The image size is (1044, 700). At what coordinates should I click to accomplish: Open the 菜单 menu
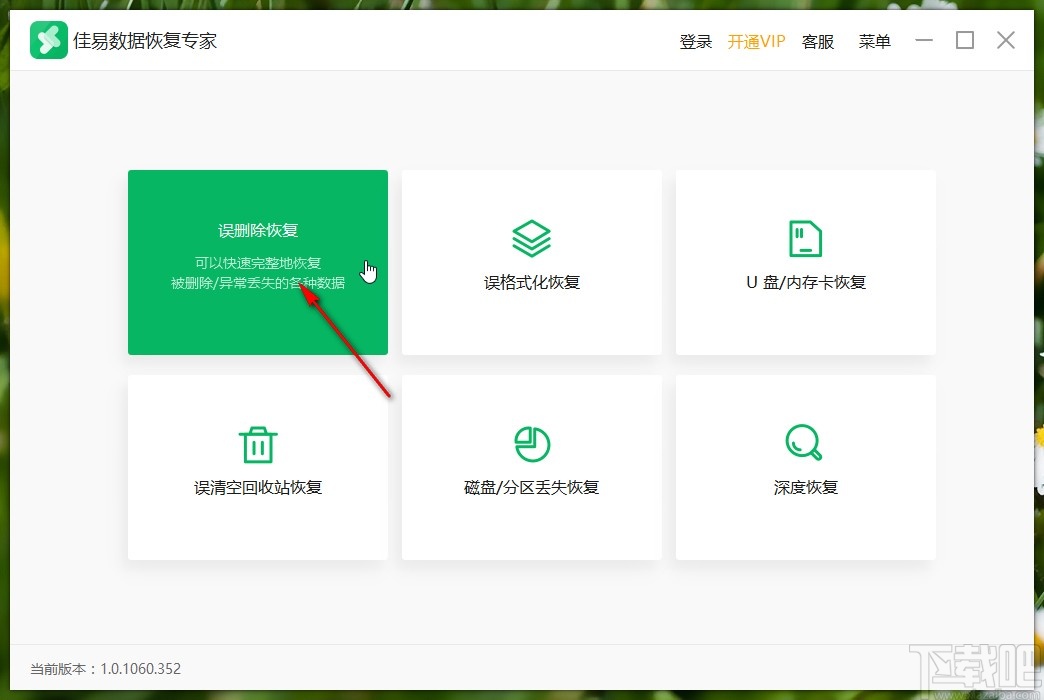tap(874, 41)
